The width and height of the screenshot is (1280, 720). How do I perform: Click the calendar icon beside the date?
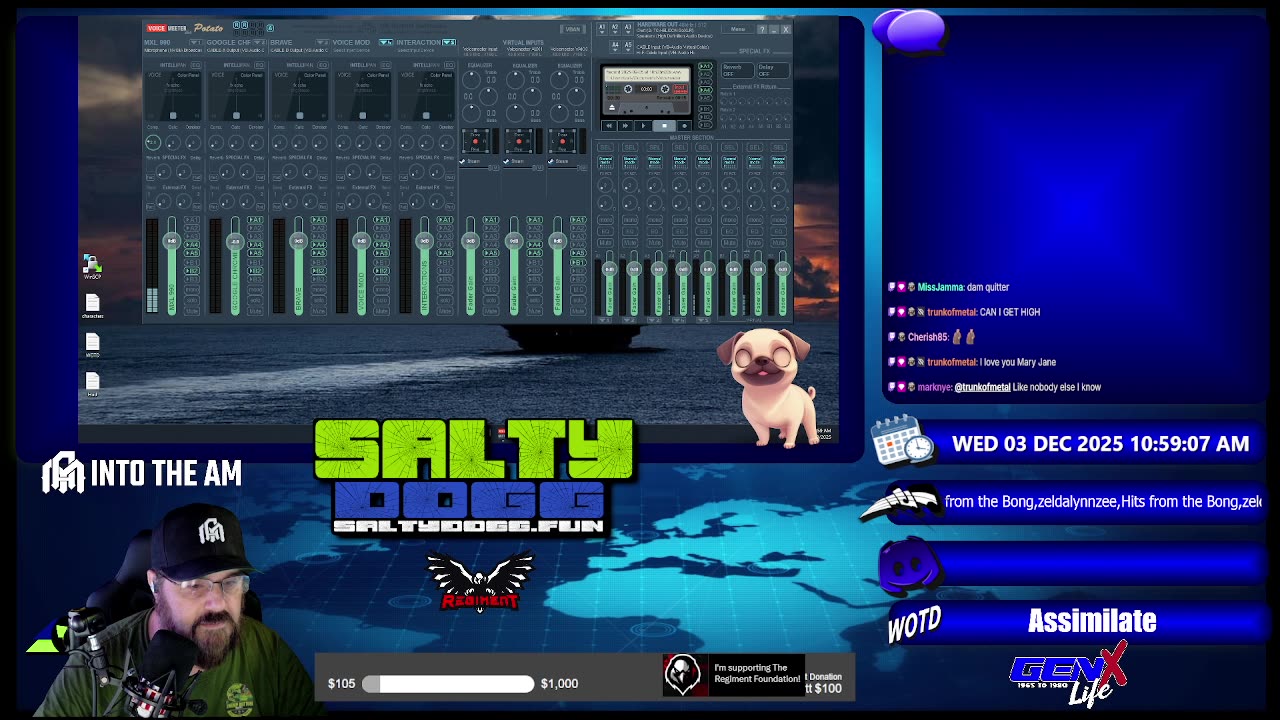coord(903,440)
